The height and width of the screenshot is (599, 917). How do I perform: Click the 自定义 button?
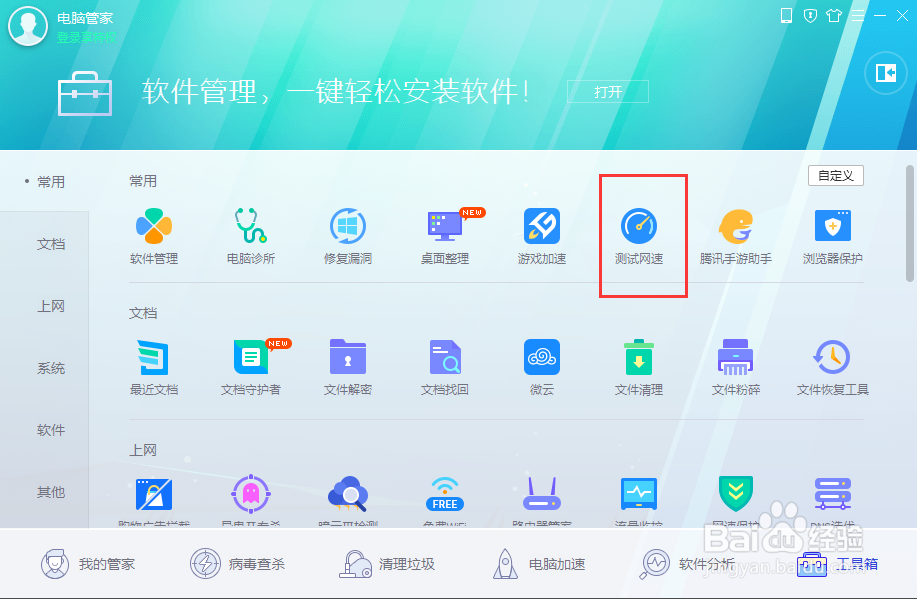click(x=836, y=175)
